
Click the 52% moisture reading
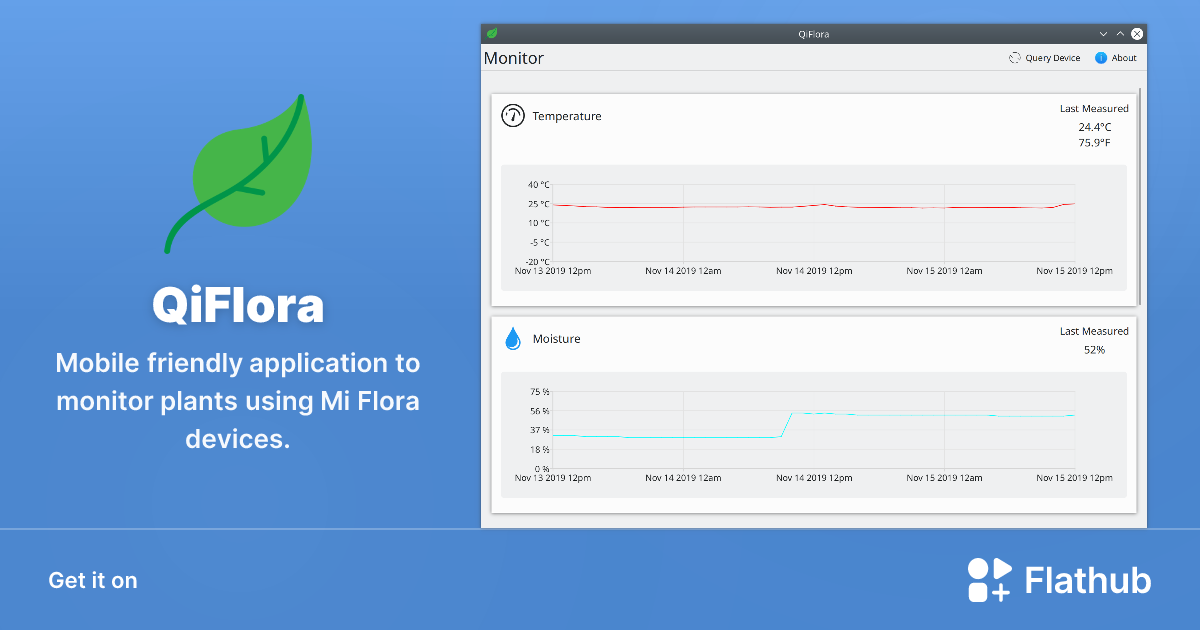click(1094, 350)
